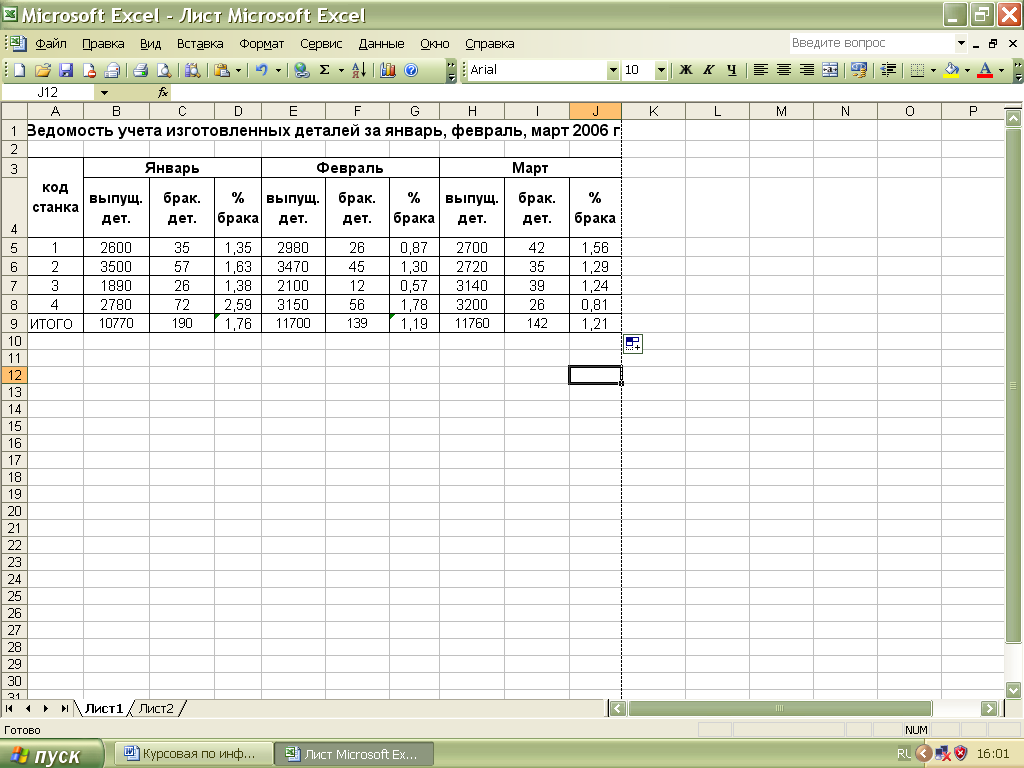This screenshot has height=768, width=1024.
Task: Launch the Chart Wizard icon
Action: coord(388,70)
